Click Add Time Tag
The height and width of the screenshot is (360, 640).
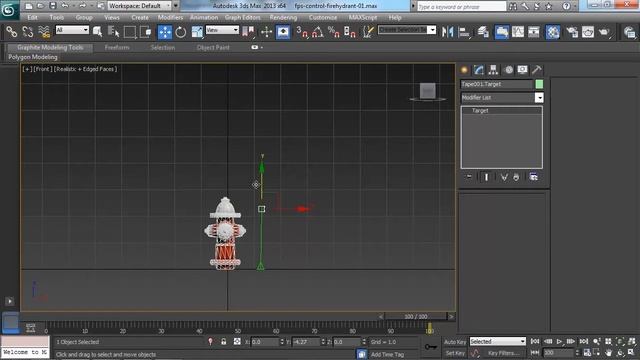click(x=387, y=354)
